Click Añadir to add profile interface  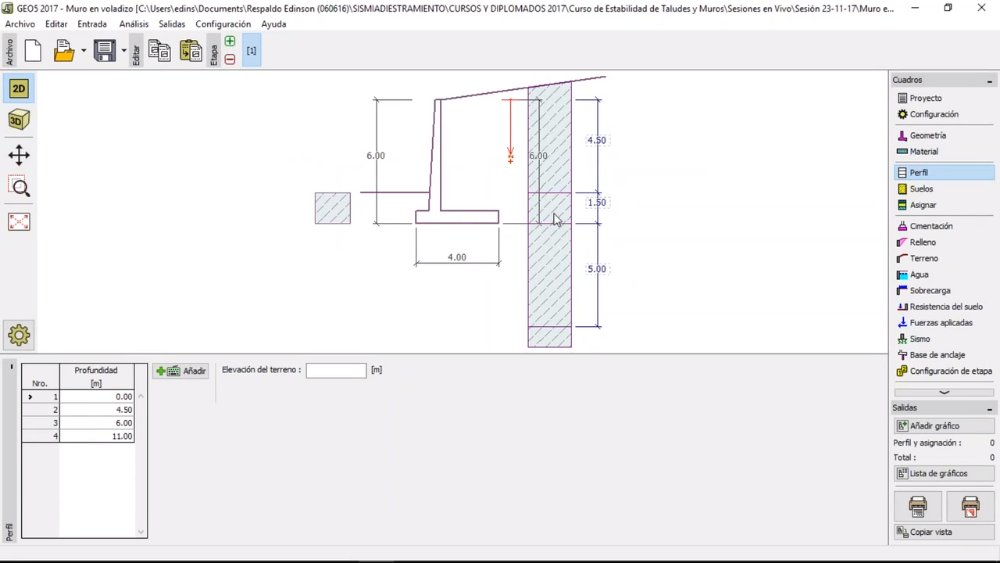181,371
